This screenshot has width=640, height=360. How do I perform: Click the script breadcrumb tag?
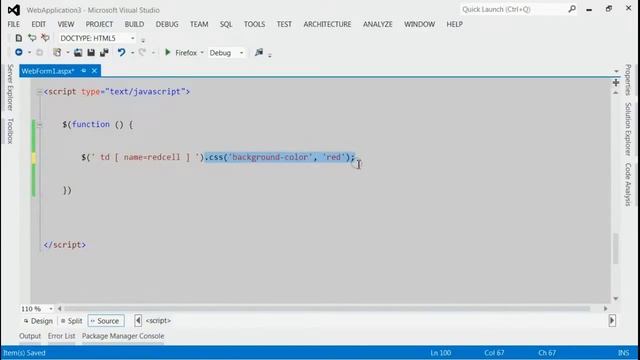coord(158,321)
